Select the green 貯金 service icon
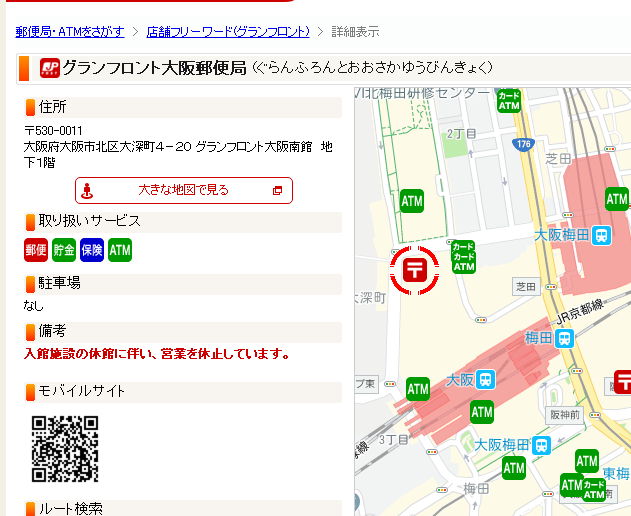 click(x=64, y=250)
